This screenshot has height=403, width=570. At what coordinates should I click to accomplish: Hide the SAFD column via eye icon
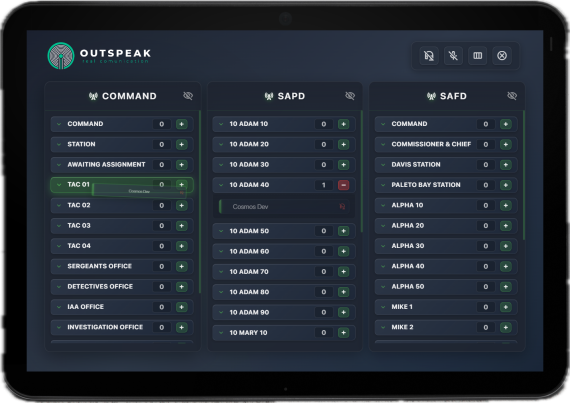512,96
